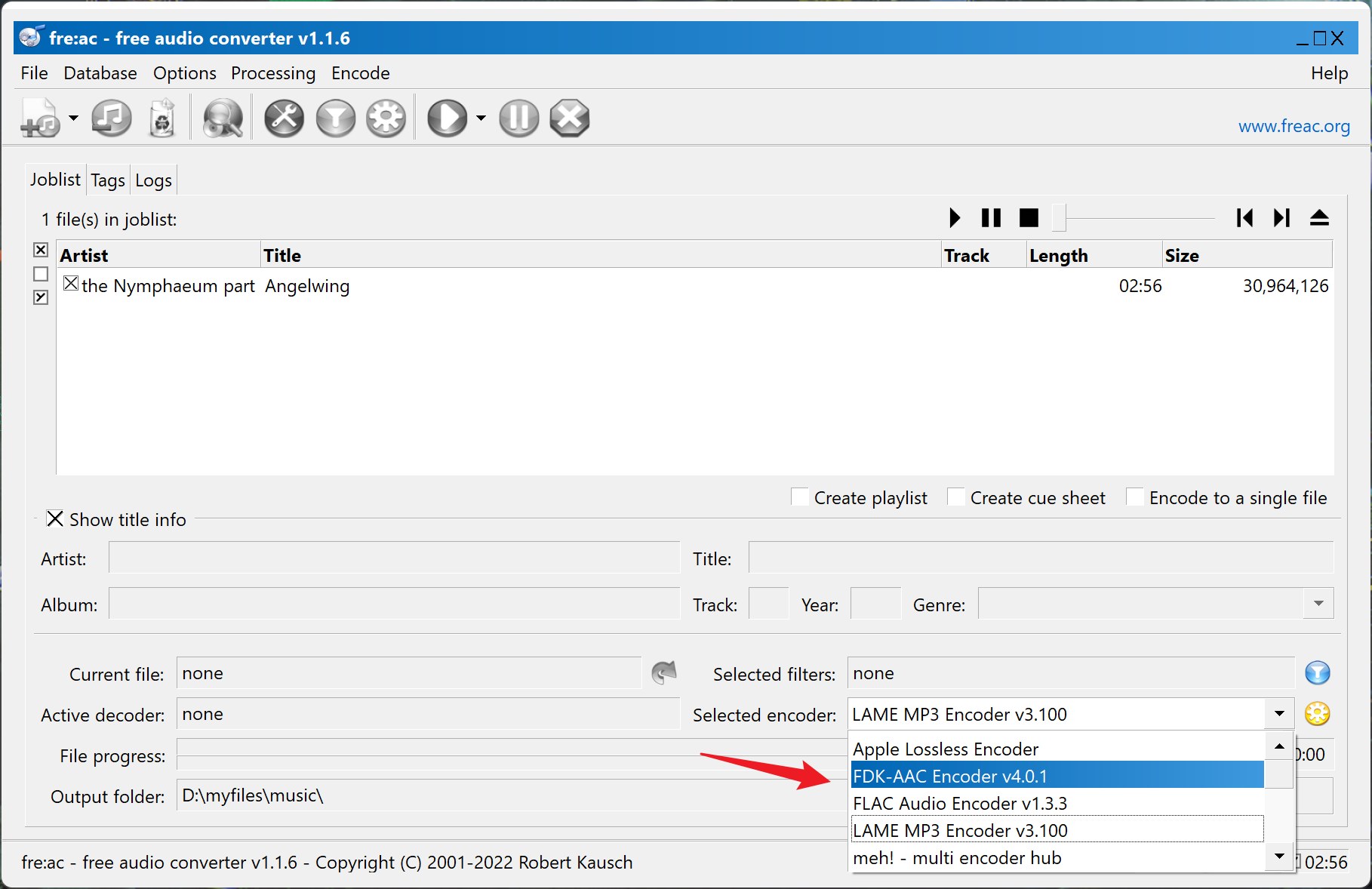This screenshot has width=1372, height=889.
Task: Stop joblist track playback
Action: click(1029, 218)
